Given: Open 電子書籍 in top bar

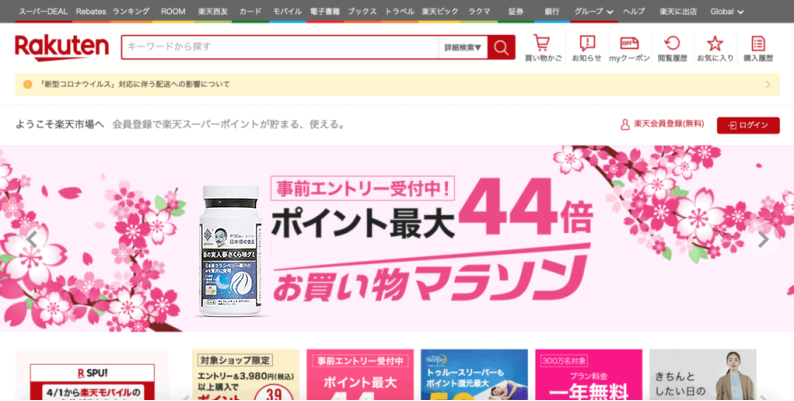Looking at the screenshot, I should tap(325, 11).
